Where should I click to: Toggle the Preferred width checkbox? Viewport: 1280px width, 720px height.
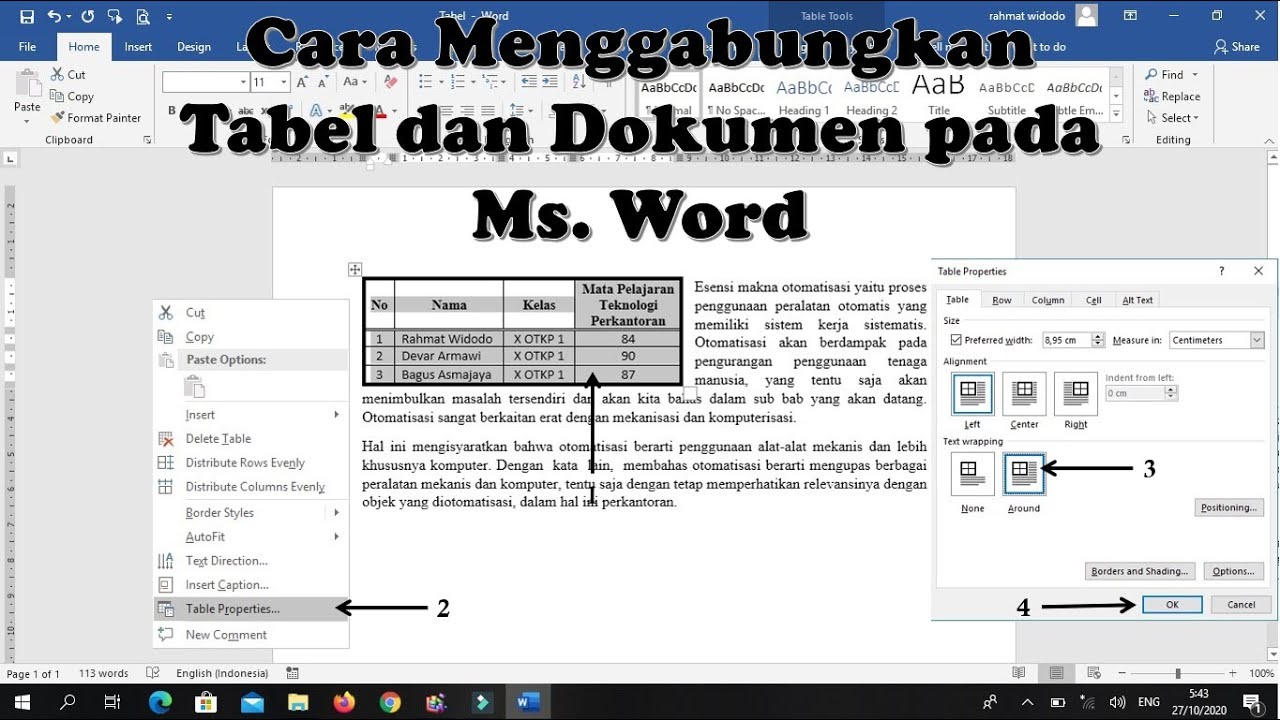coord(956,340)
